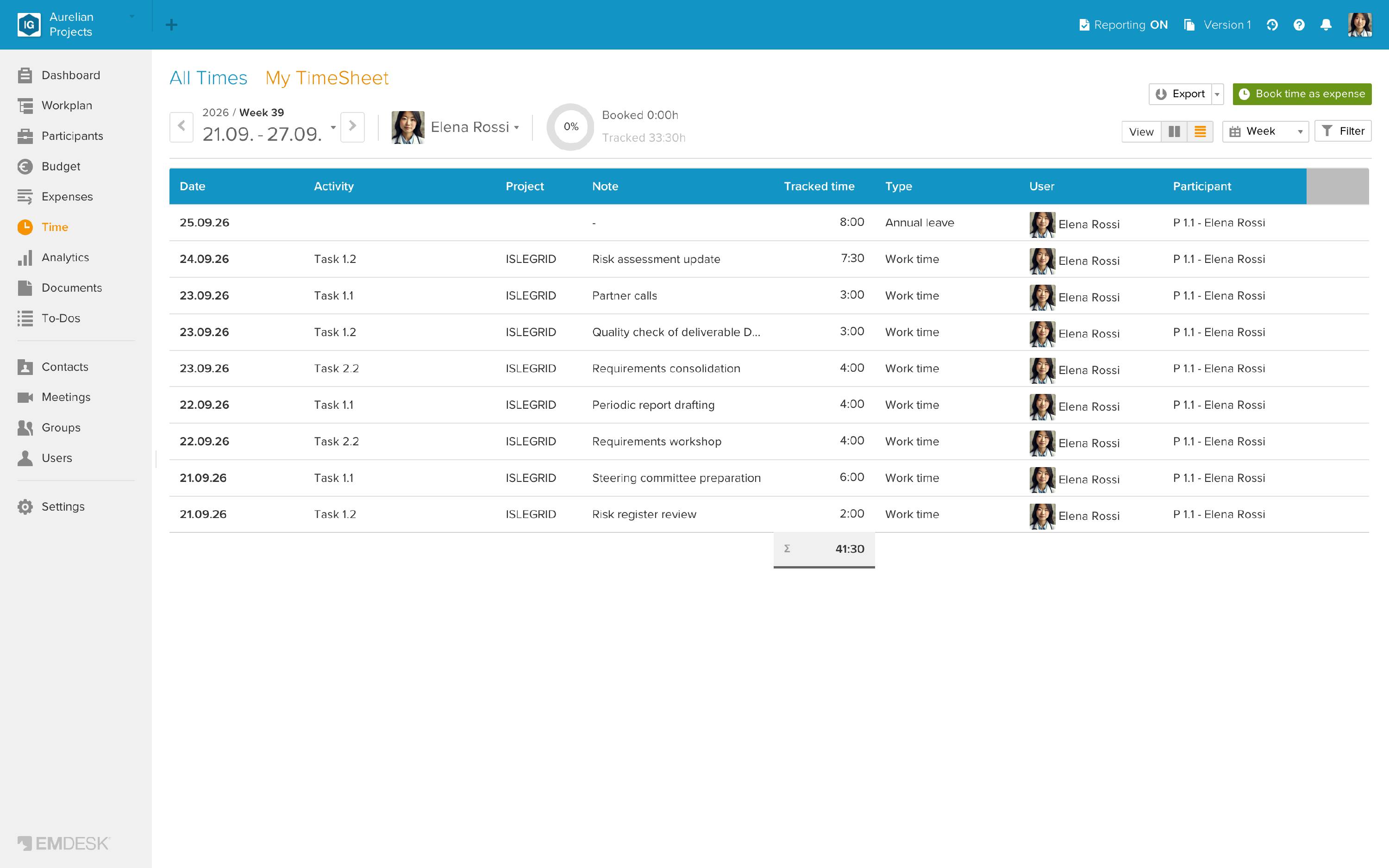Sort by Date column header
This screenshot has width=1389, height=868.
pyautogui.click(x=192, y=186)
